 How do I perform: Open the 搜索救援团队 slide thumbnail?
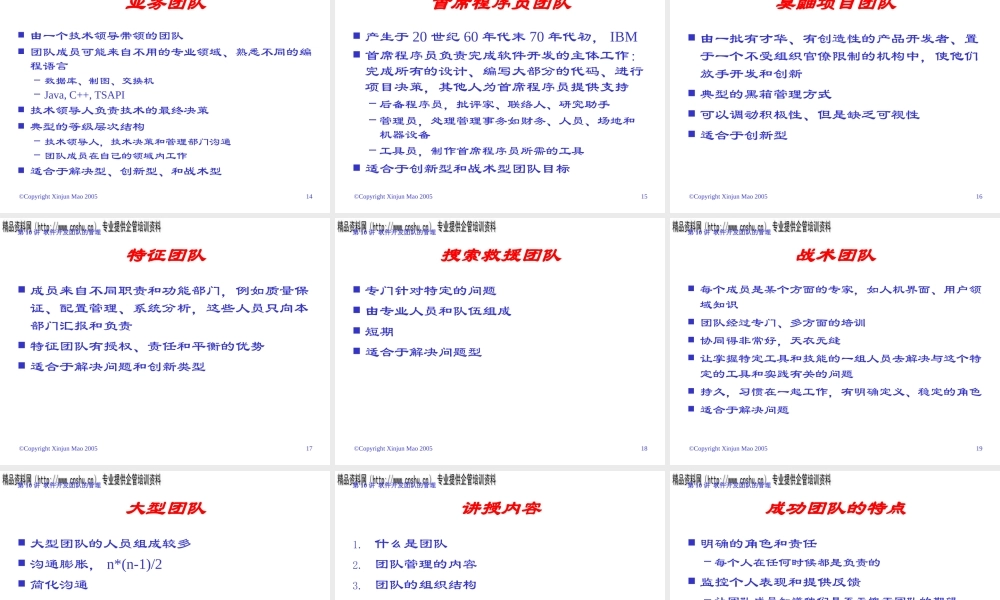[x=500, y=341]
